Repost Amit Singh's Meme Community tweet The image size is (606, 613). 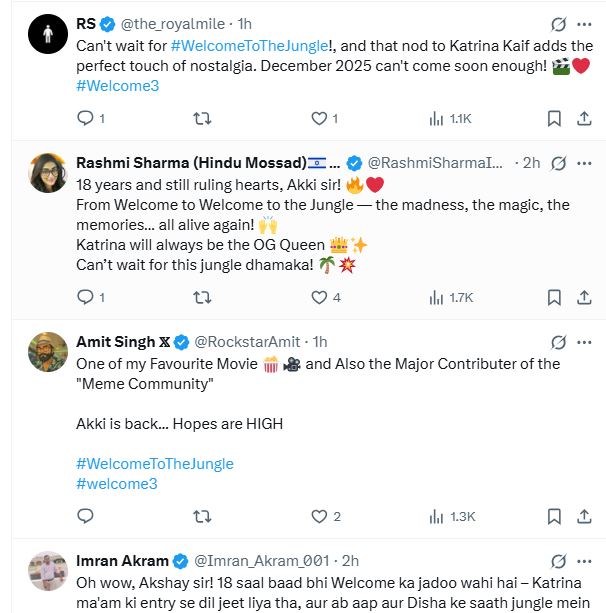202,516
